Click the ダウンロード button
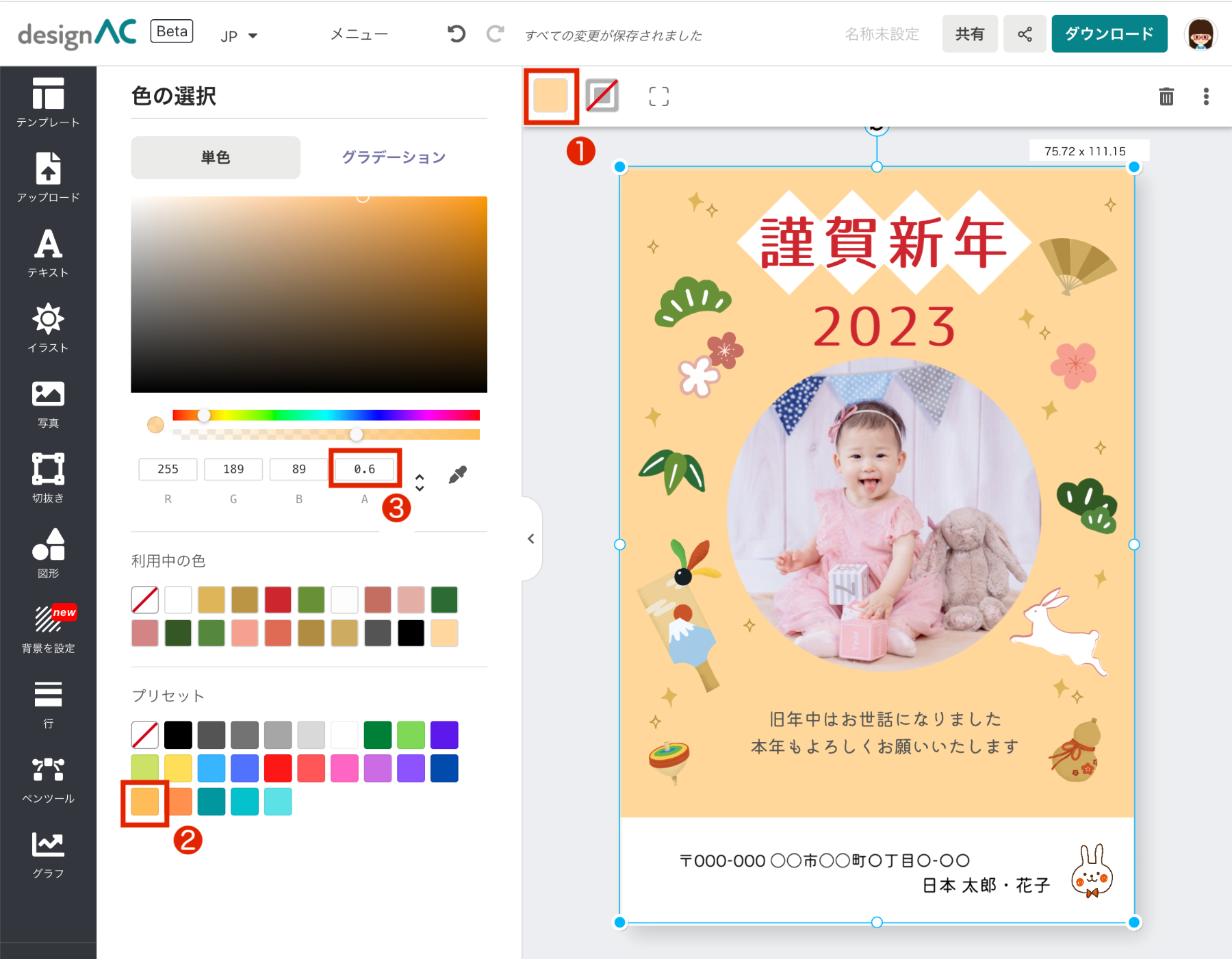Viewport: 1232px width, 959px height. coord(1109,33)
